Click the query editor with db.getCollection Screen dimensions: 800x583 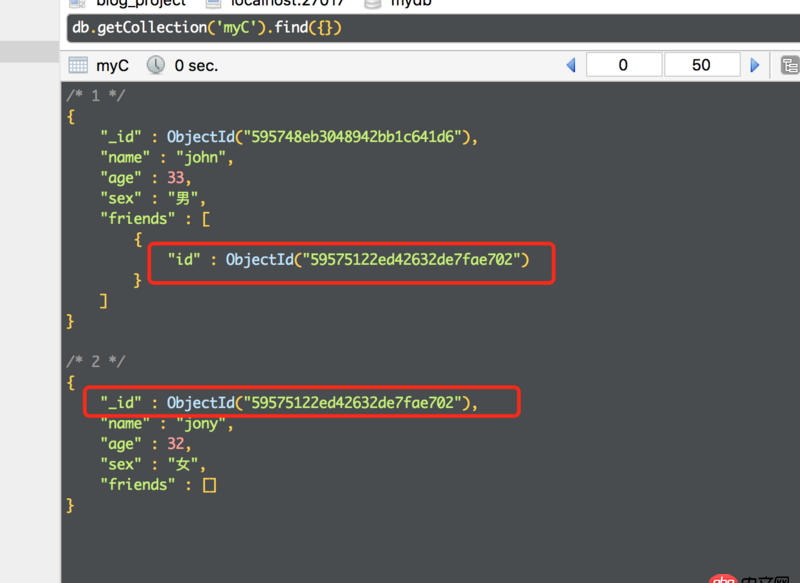pos(433,28)
